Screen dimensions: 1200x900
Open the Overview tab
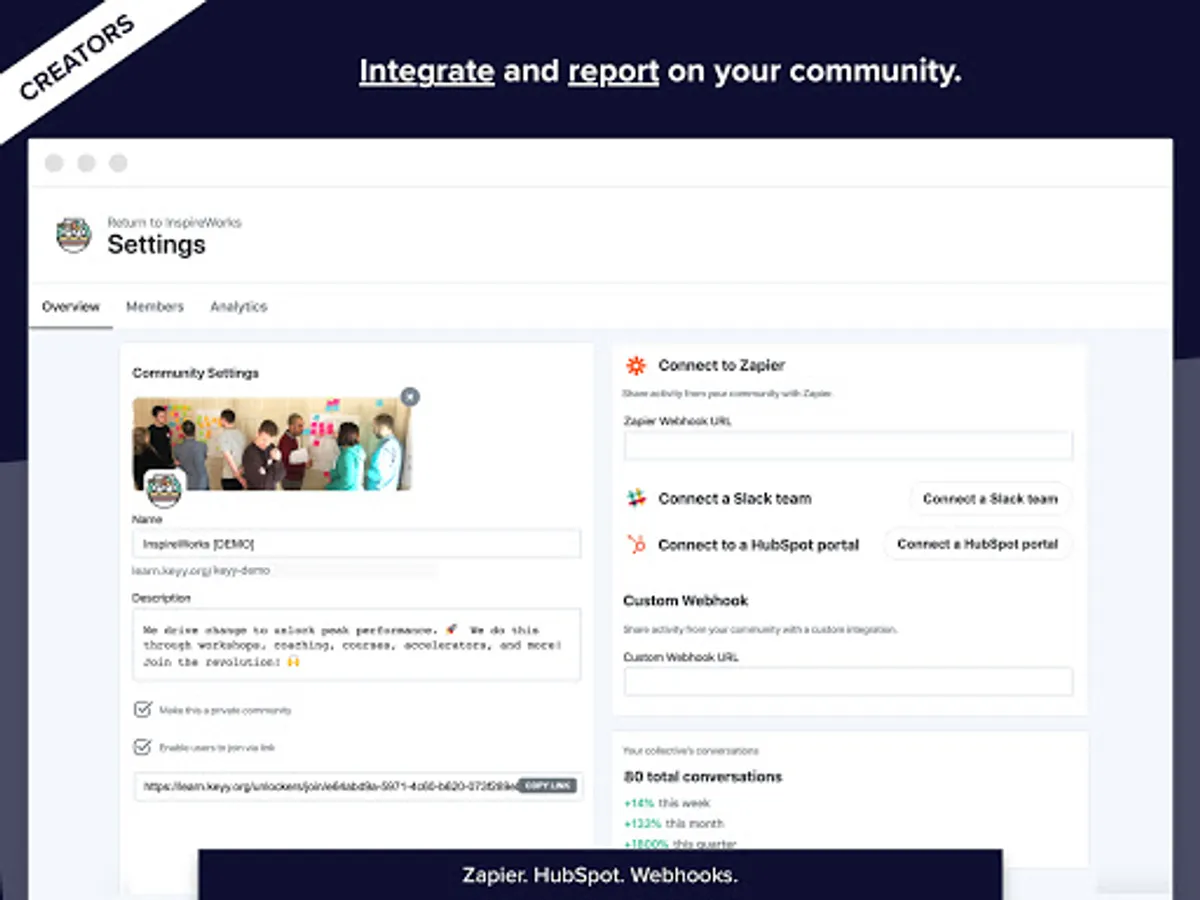pyautogui.click(x=71, y=307)
